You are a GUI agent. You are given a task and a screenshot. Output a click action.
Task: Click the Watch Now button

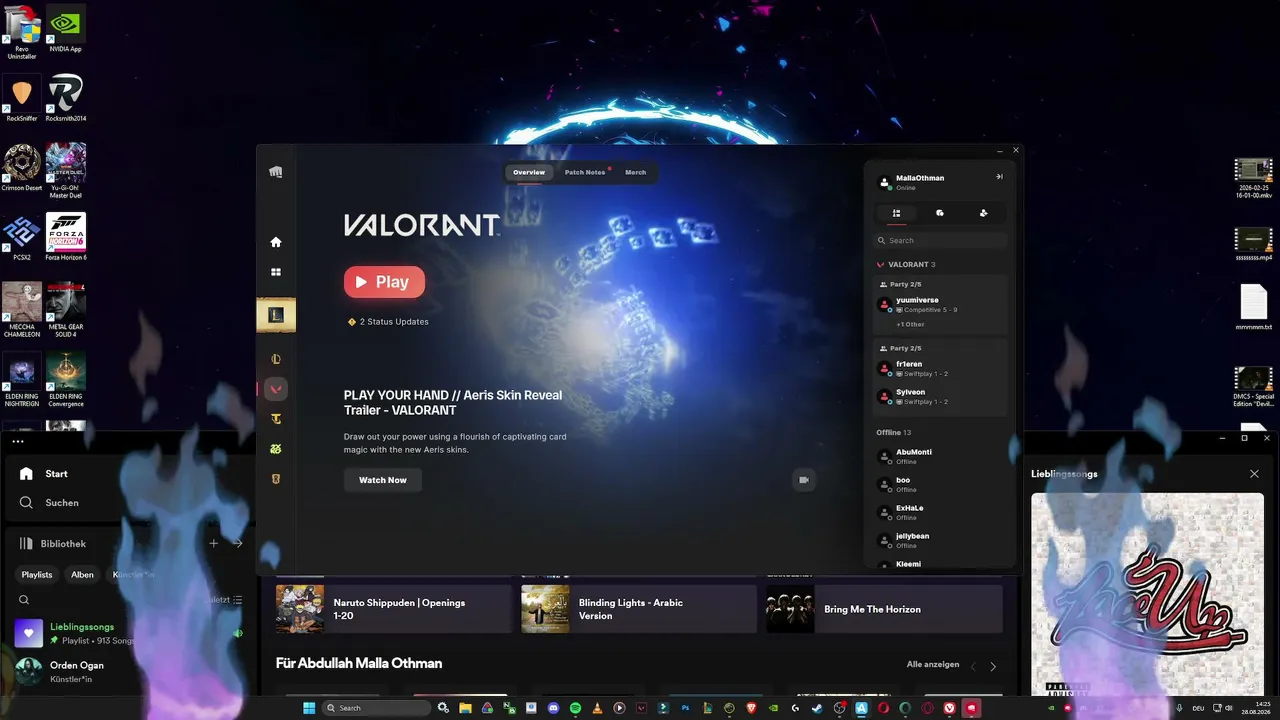click(383, 480)
